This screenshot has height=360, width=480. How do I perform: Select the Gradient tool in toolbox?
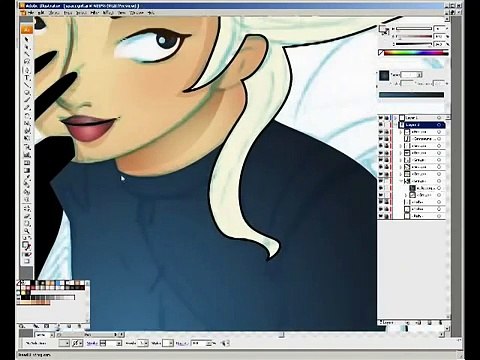(27, 170)
